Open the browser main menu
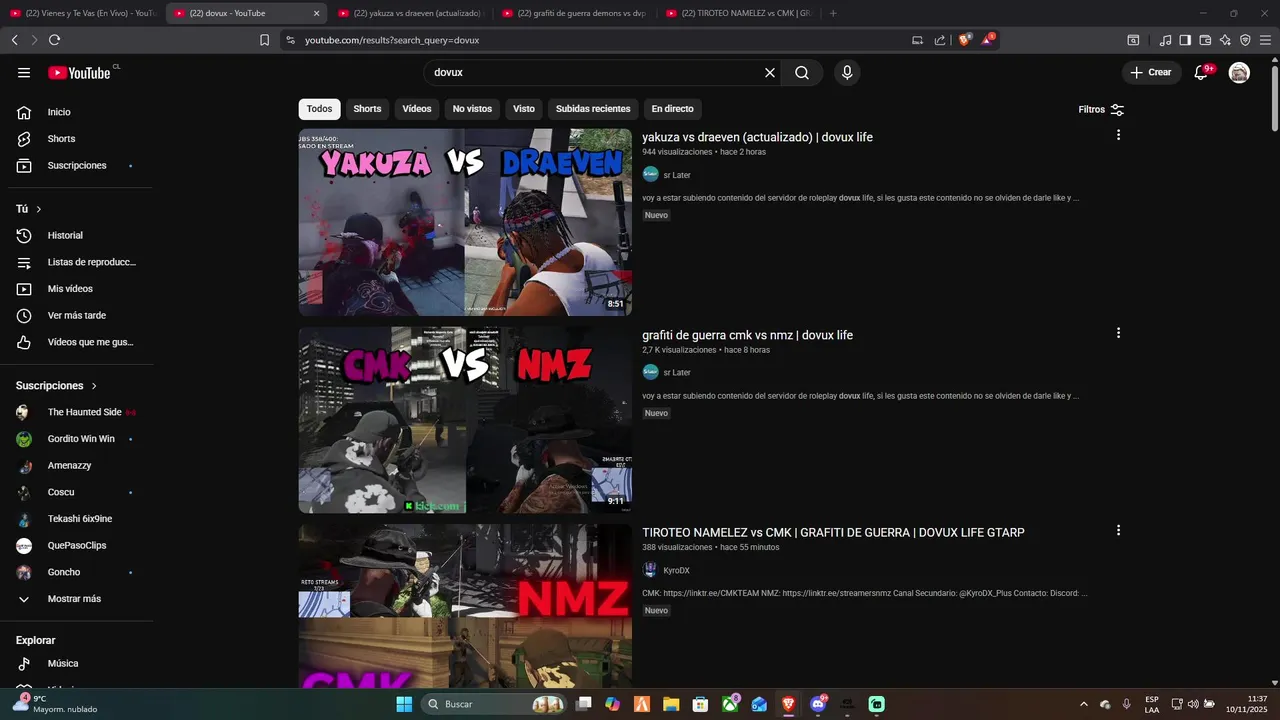Image resolution: width=1280 pixels, height=720 pixels. (1265, 40)
